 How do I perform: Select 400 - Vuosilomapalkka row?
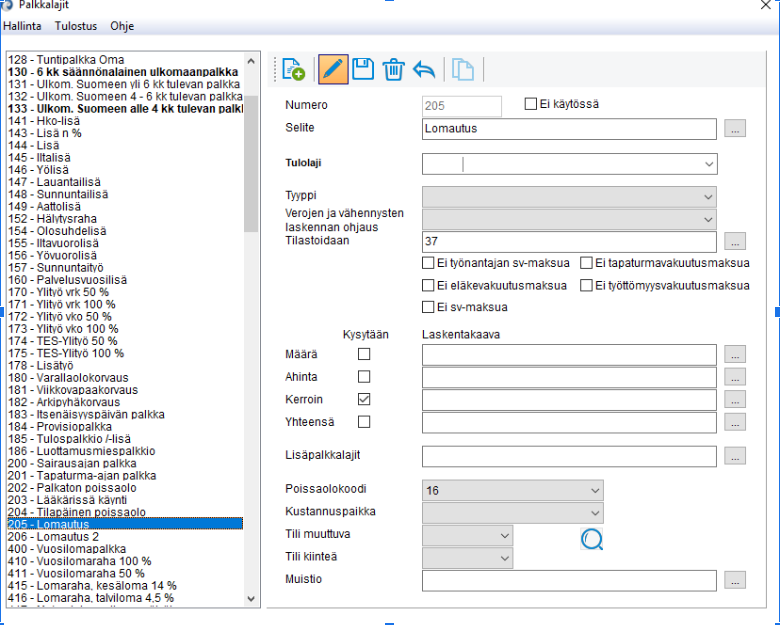click(125, 549)
